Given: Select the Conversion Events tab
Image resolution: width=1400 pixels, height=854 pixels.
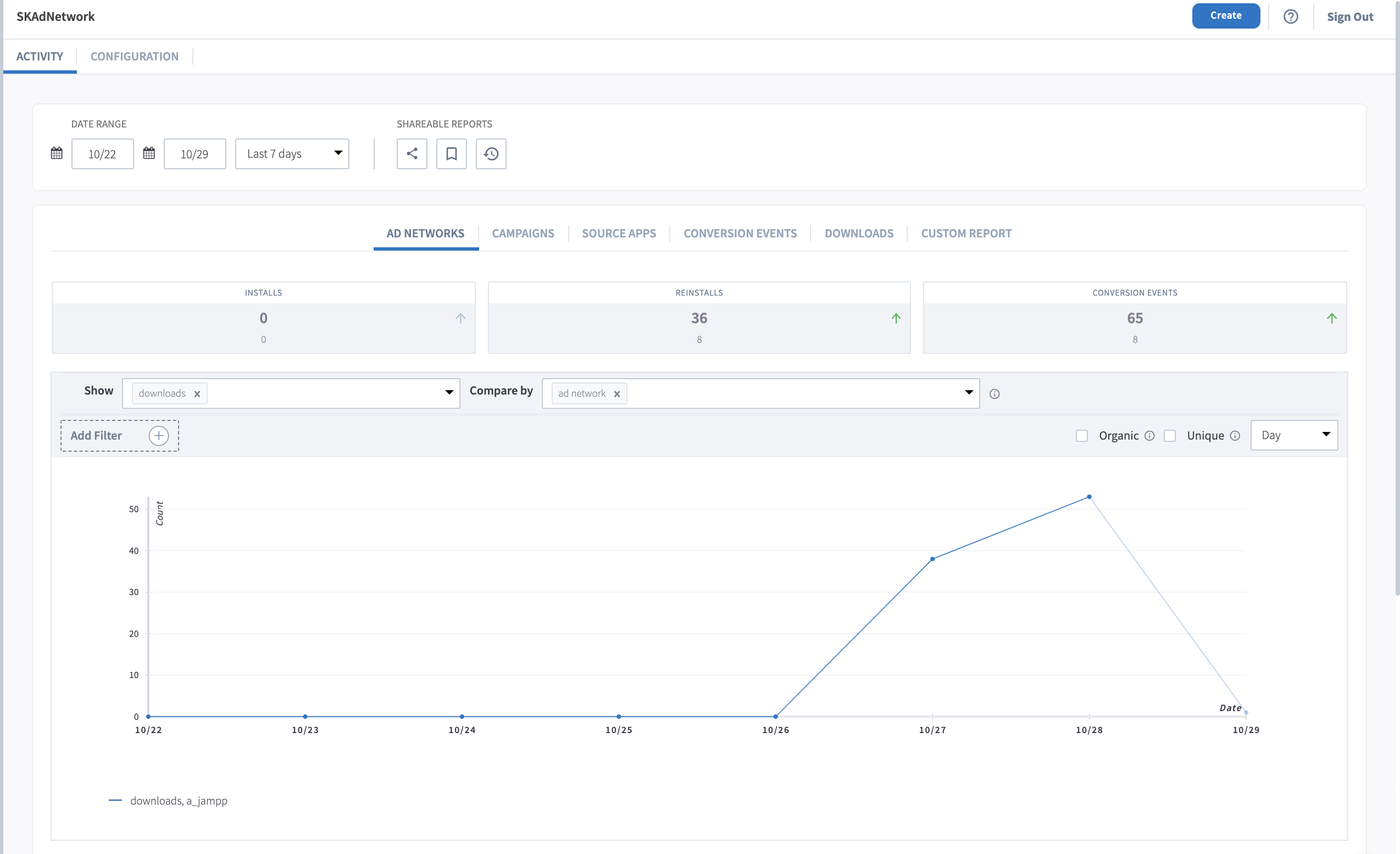Looking at the screenshot, I should (x=740, y=234).
